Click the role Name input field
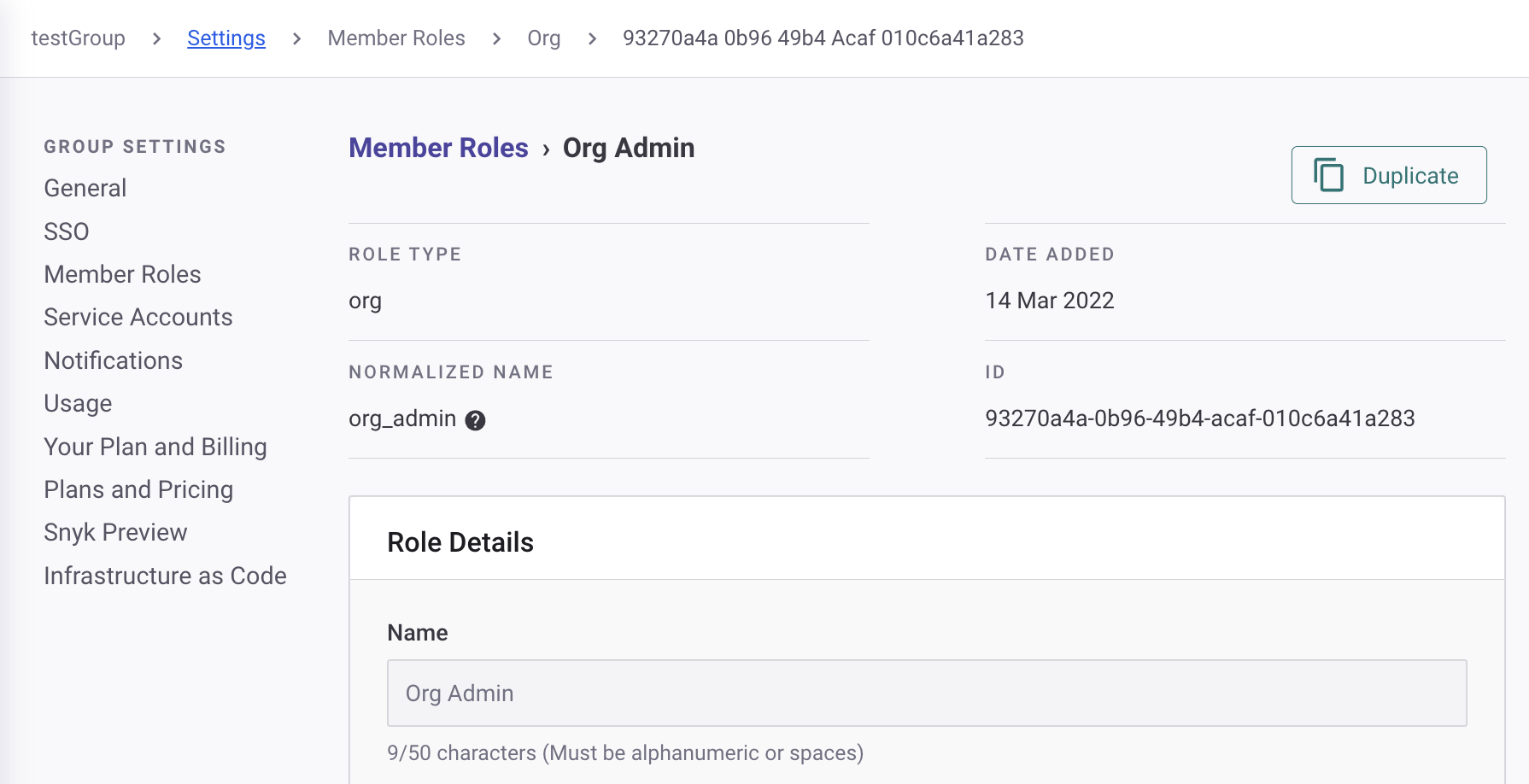The height and width of the screenshot is (784, 1529). click(x=927, y=693)
